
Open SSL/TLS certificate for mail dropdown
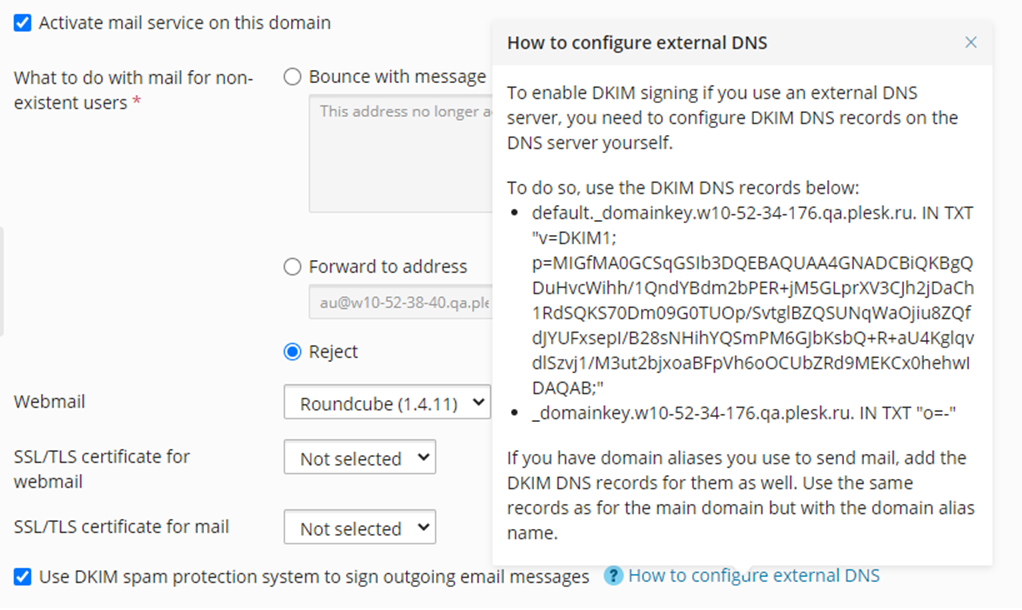click(x=359, y=529)
